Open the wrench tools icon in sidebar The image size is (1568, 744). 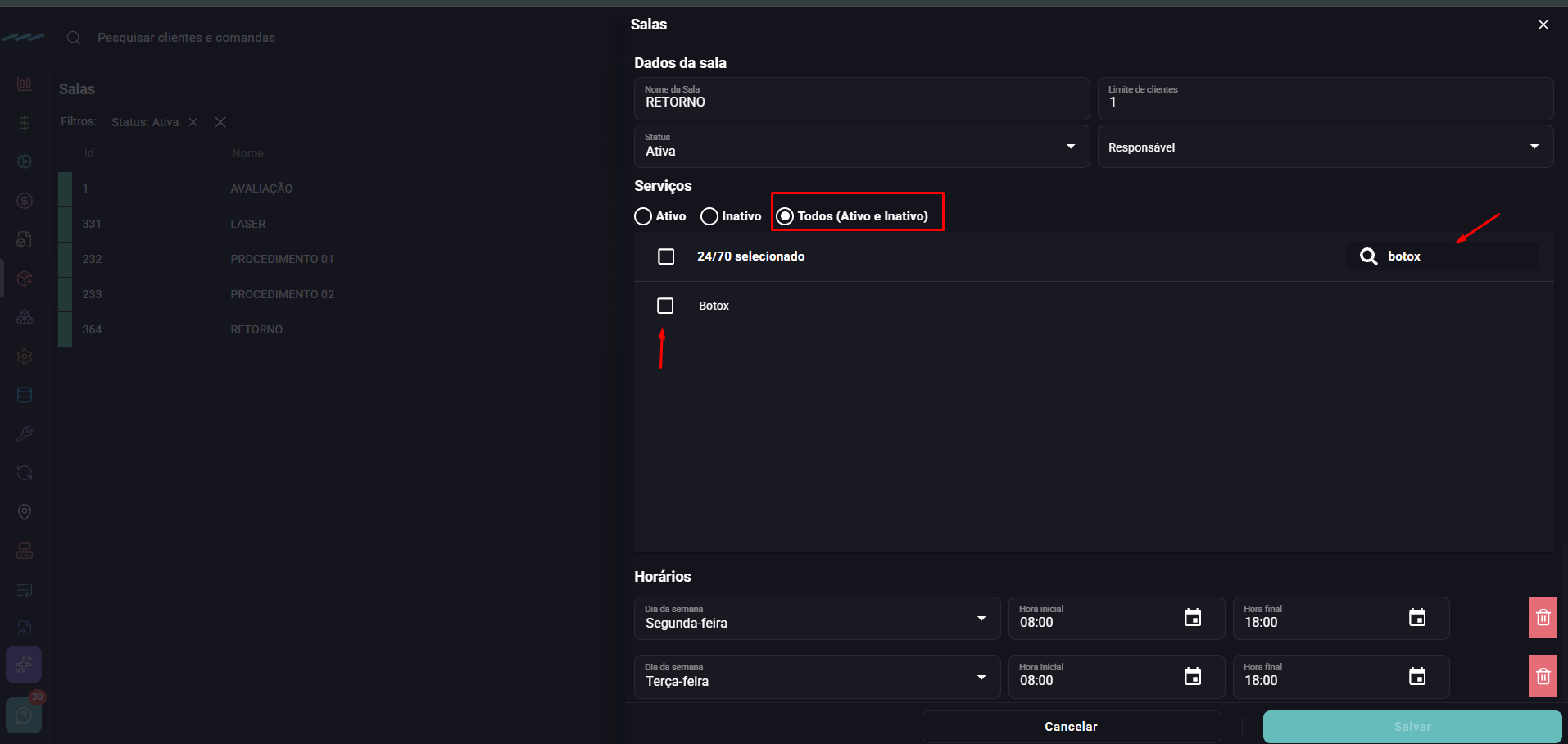pyautogui.click(x=25, y=434)
